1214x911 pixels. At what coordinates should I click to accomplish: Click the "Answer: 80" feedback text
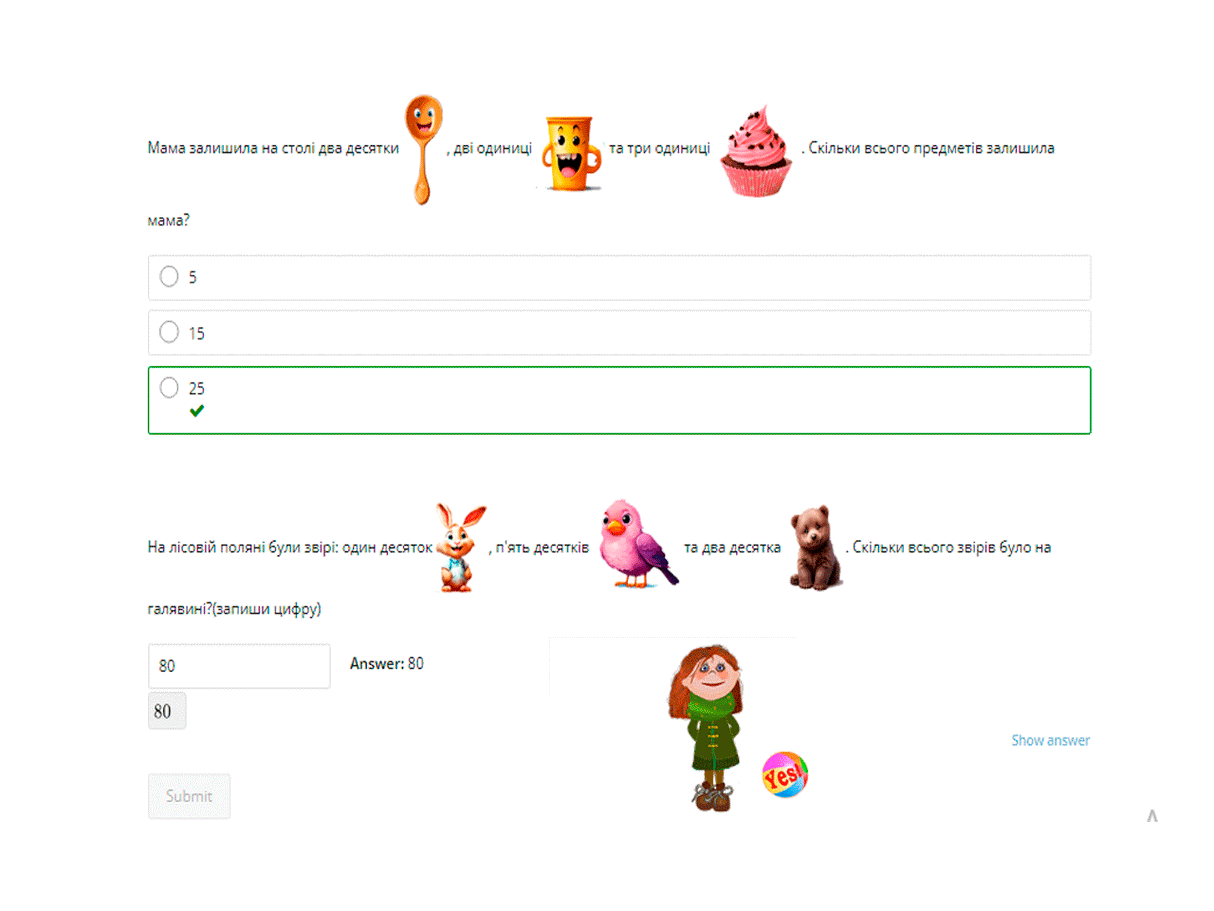click(387, 663)
